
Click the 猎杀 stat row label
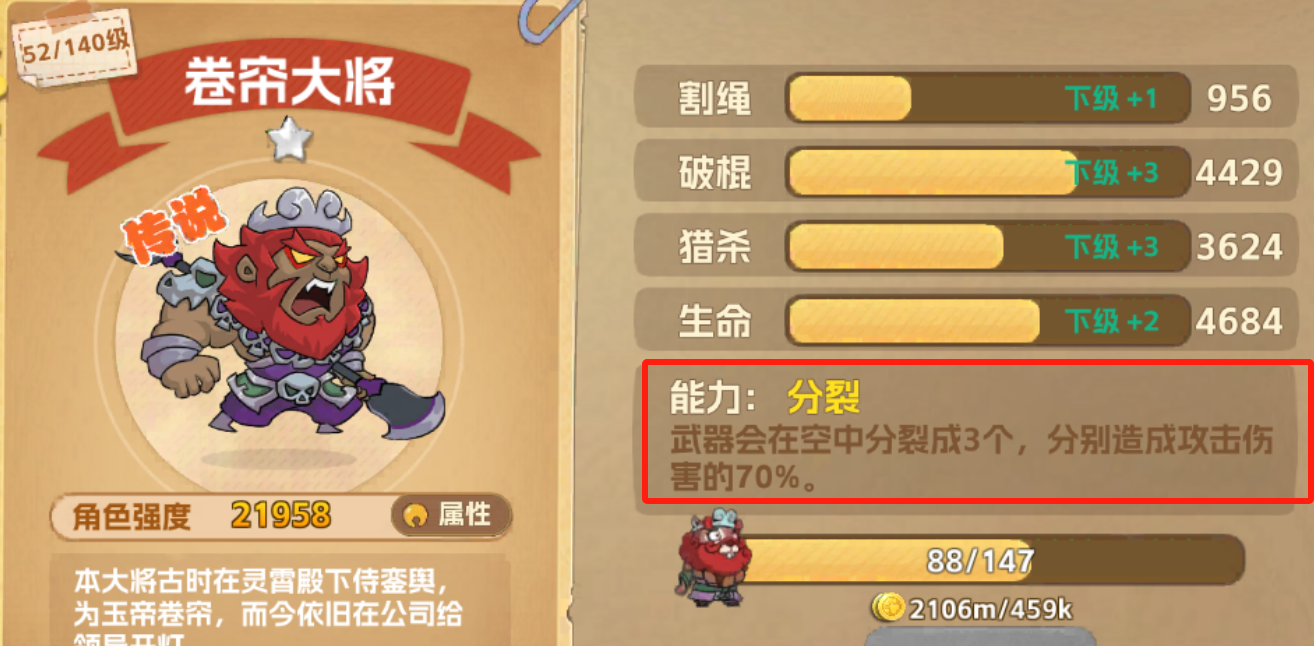point(714,247)
